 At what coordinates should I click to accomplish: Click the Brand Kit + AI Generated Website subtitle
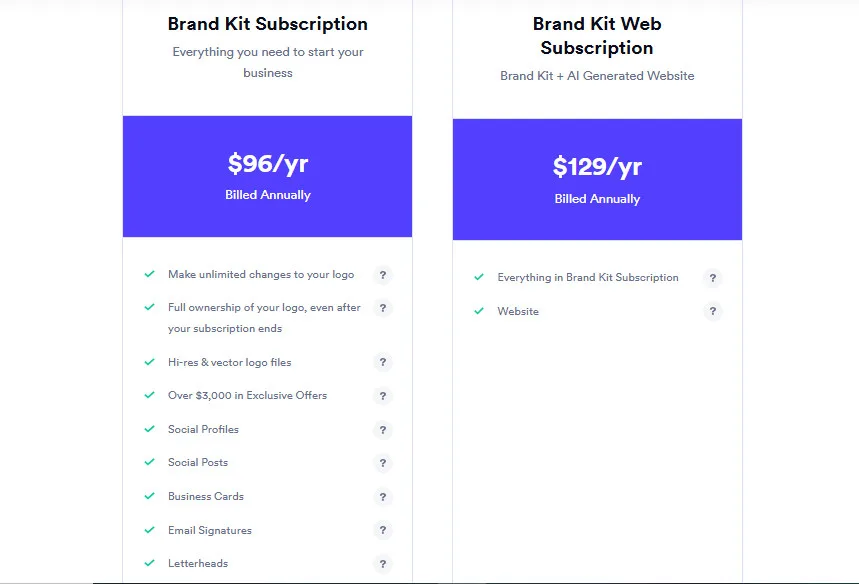click(x=596, y=75)
